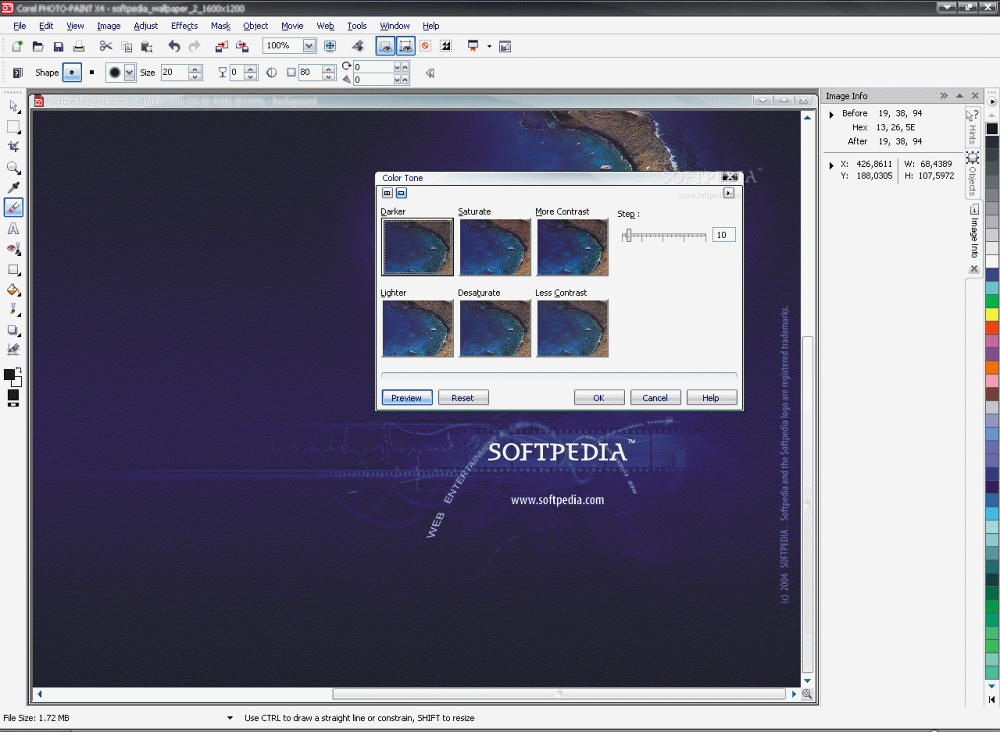Click the Paste icon in toolbar
This screenshot has width=1000, height=732.
pyautogui.click(x=147, y=46)
